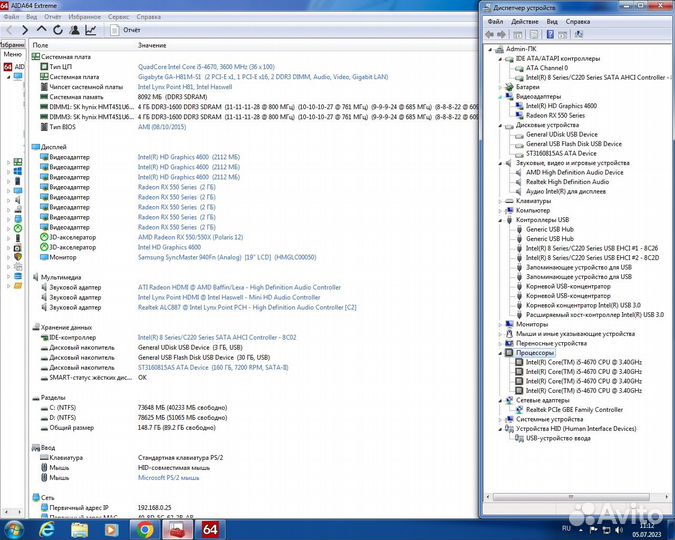Open the AMD Radeon RX 550/550X Polaris link
The width and height of the screenshot is (675, 540).
pos(190,237)
